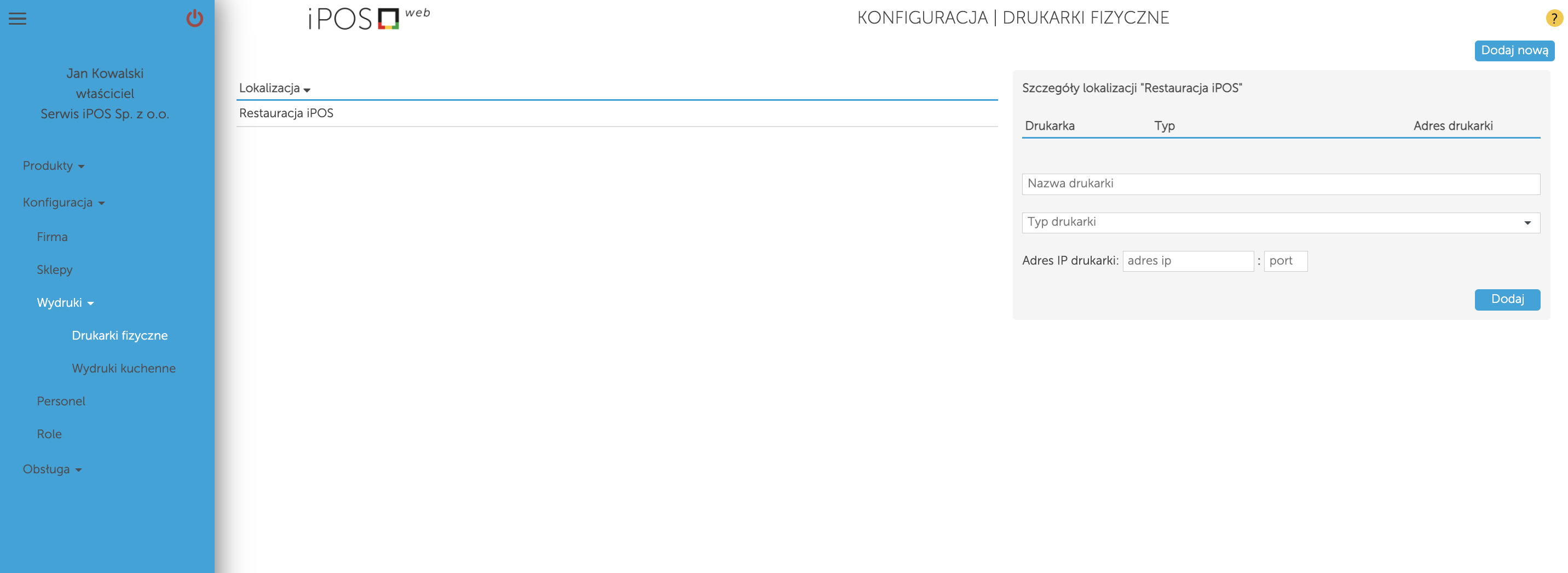Open the Firma menu item
The image size is (1568, 573).
tap(52, 237)
